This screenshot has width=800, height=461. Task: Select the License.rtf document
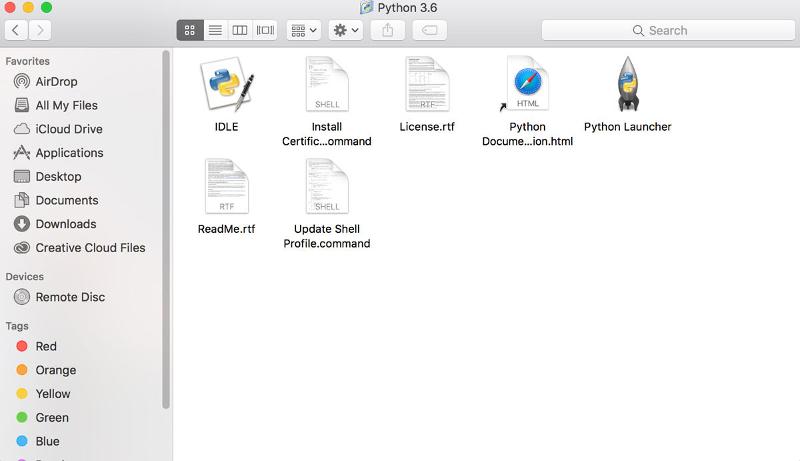427,86
